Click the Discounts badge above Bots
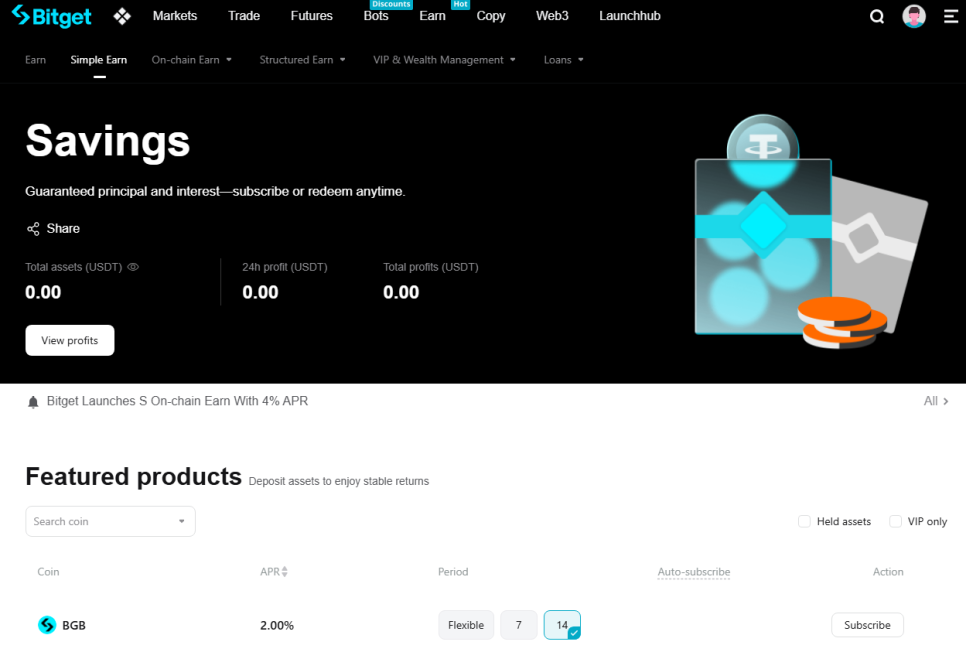The image size is (966, 652). click(391, 4)
